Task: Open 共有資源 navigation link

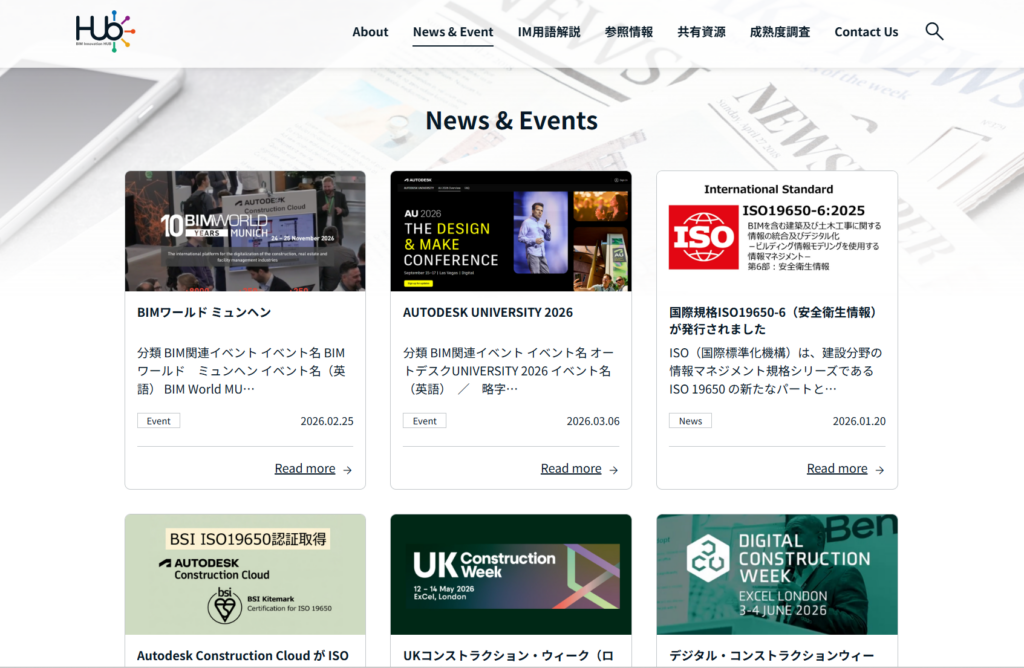Action: [x=701, y=32]
